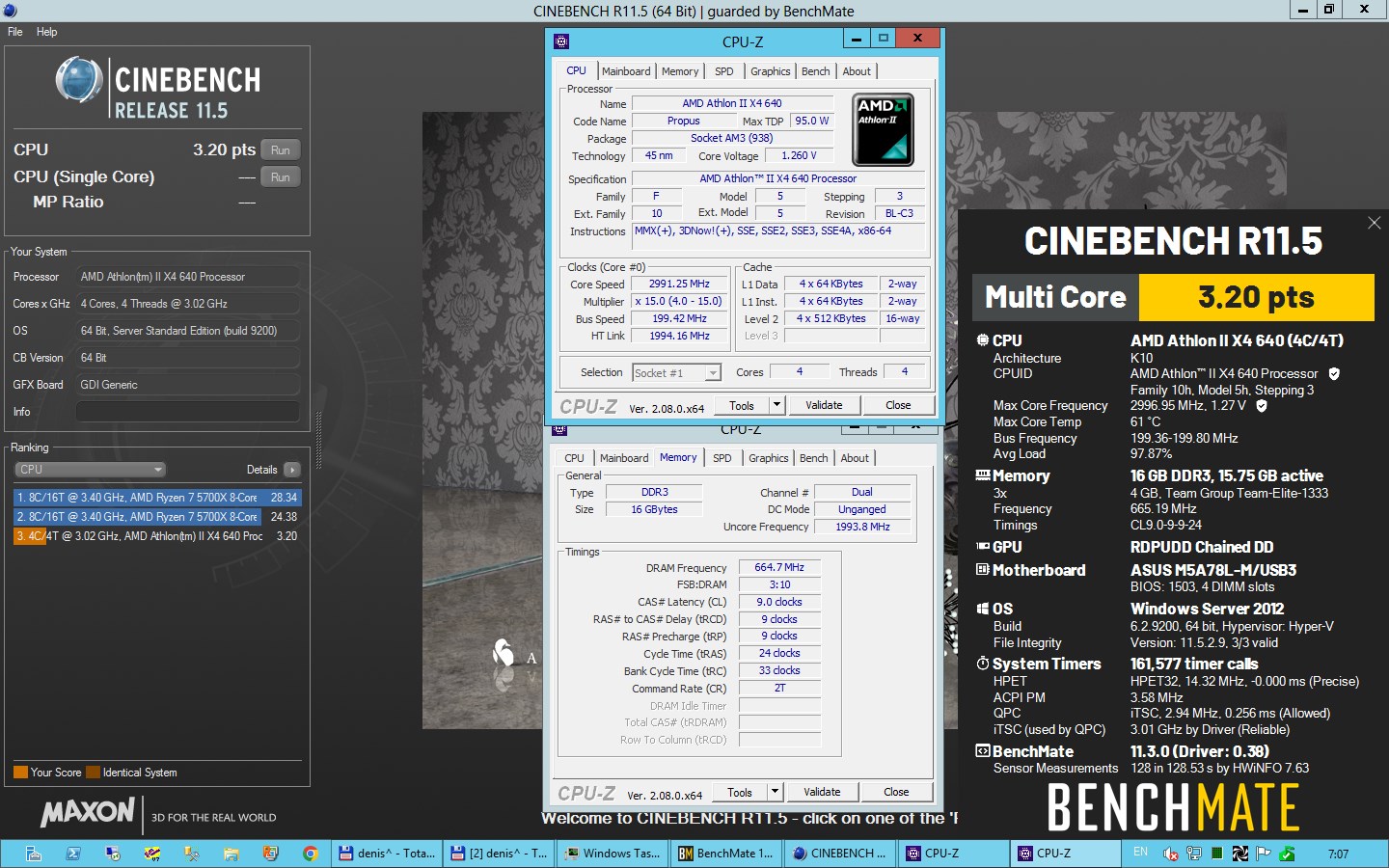The width and height of the screenshot is (1389, 868).
Task: Open the Ranking CPU dropdown
Action: click(x=91, y=470)
